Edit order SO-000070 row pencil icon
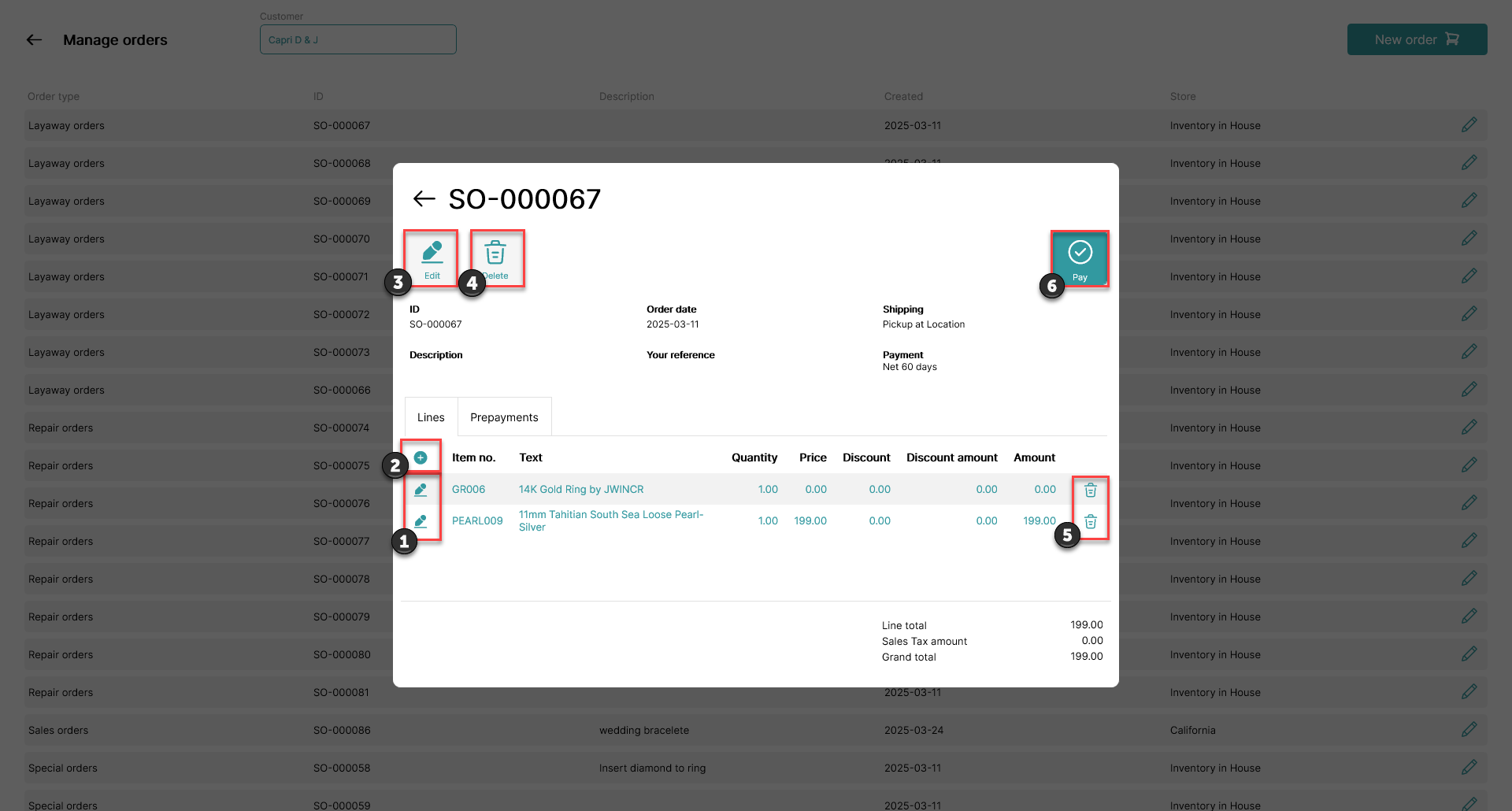 point(1469,239)
